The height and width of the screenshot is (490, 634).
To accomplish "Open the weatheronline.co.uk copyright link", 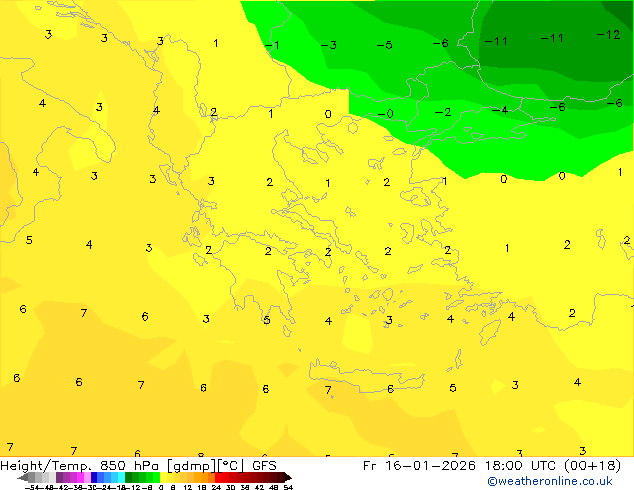I will click(550, 482).
